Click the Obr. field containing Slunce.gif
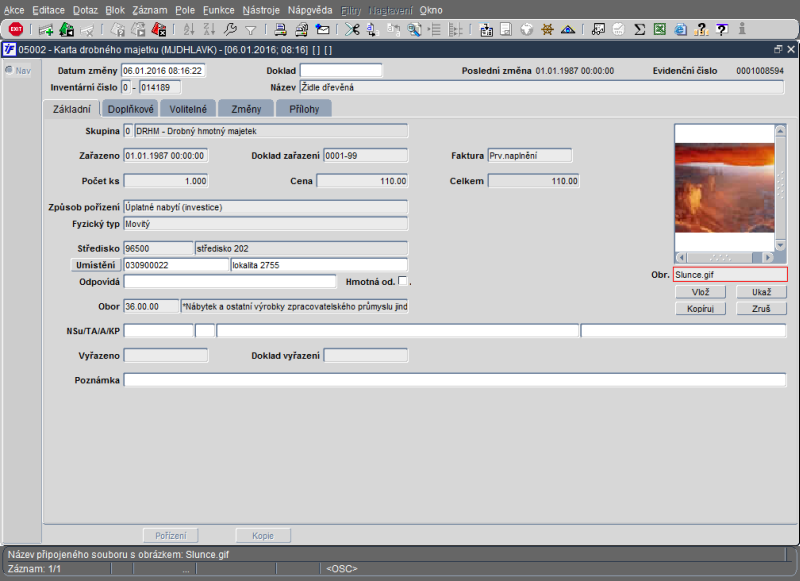This screenshot has width=800, height=581. pos(730,274)
